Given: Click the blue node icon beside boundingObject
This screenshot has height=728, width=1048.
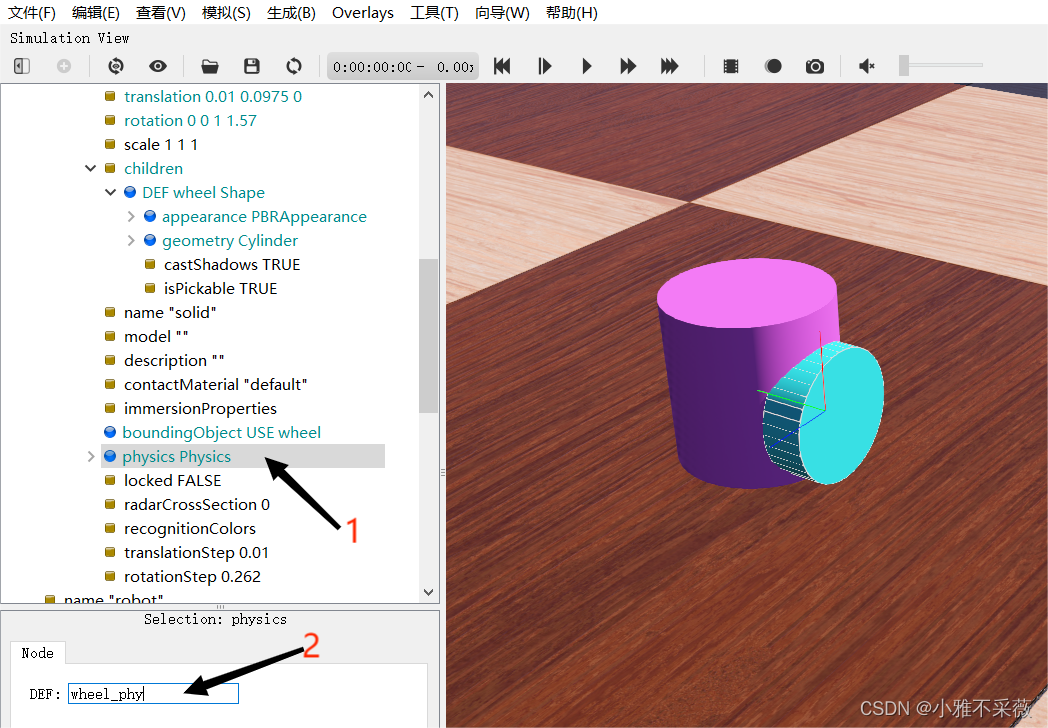Looking at the screenshot, I should point(110,433).
